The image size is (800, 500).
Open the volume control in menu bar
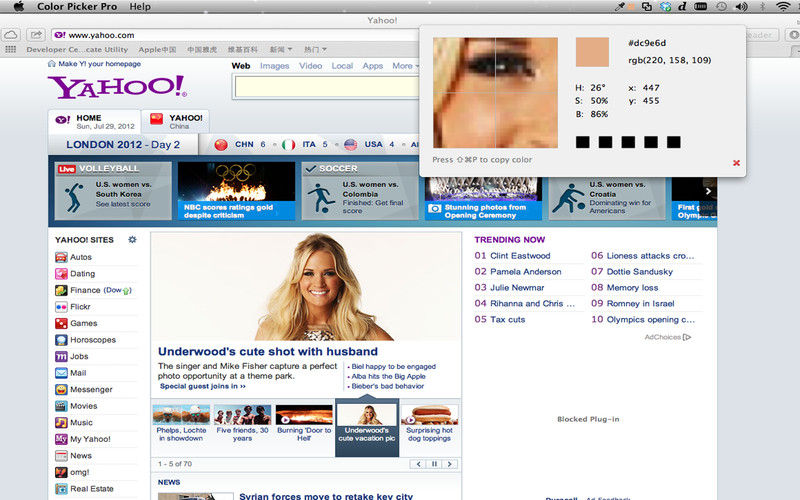pyautogui.click(x=741, y=7)
